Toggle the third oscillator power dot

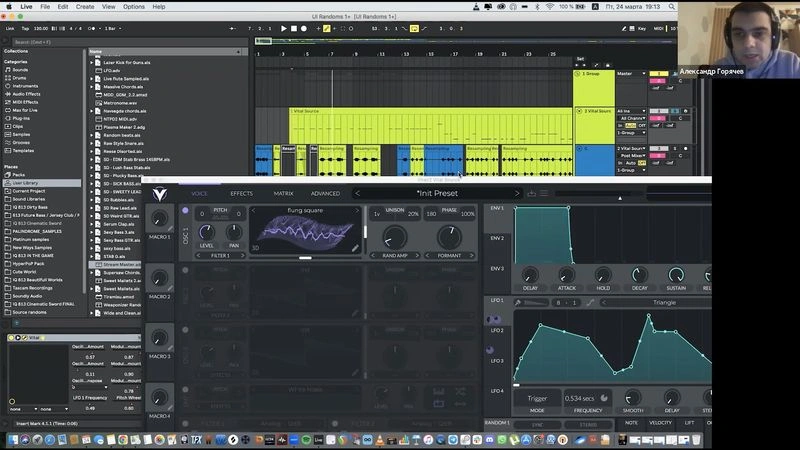[185, 330]
